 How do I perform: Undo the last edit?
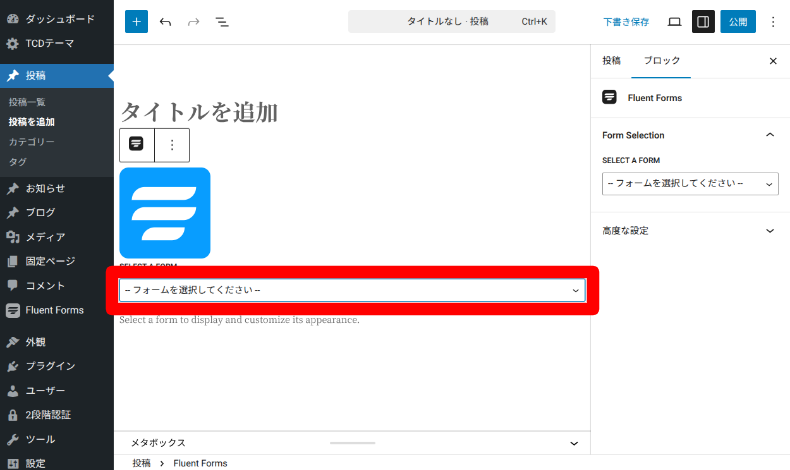point(165,22)
